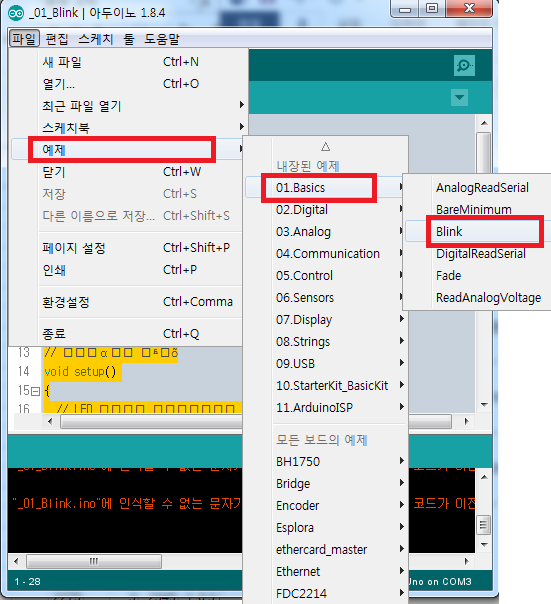Expand the 스케치북 submenu
This screenshot has width=551, height=604.
pyautogui.click(x=128, y=128)
